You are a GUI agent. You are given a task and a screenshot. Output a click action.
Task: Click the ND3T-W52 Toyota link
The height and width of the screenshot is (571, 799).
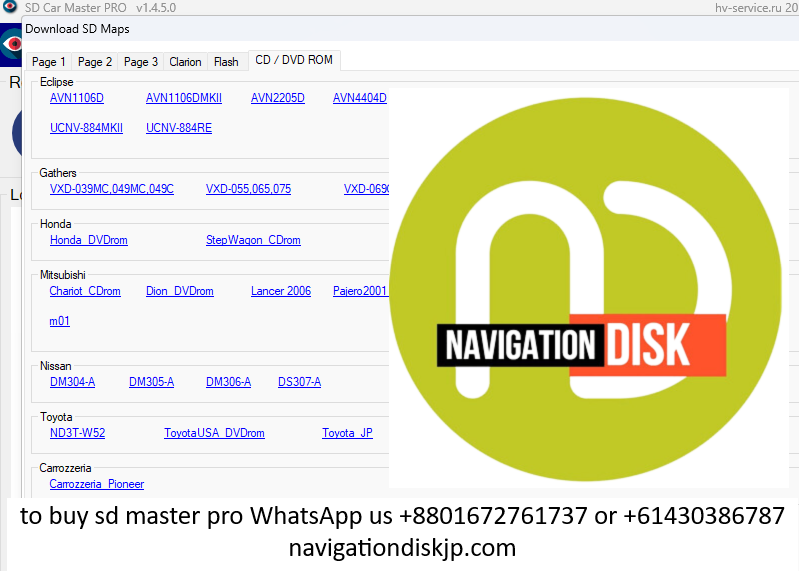[77, 433]
